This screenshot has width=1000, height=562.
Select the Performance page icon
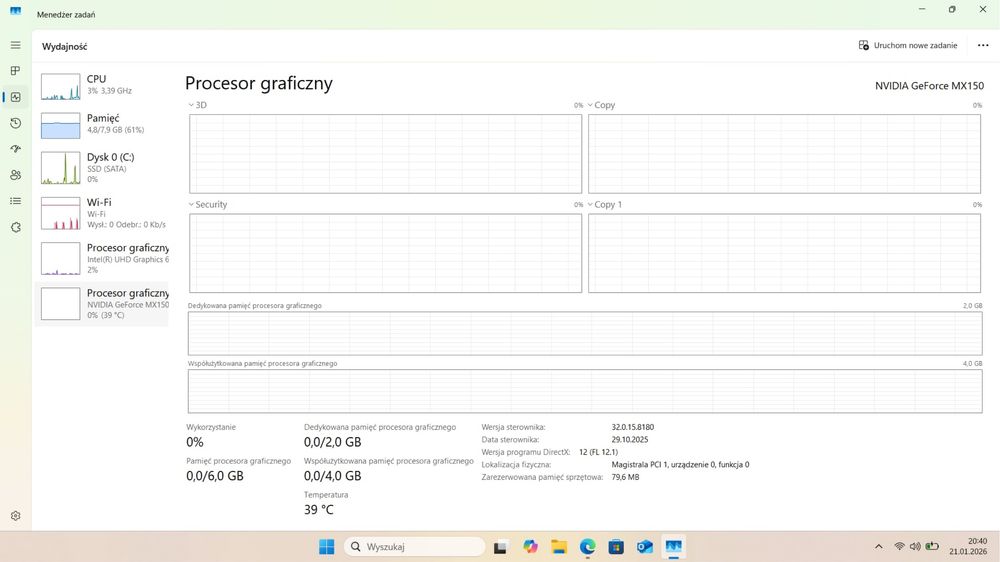(x=15, y=97)
